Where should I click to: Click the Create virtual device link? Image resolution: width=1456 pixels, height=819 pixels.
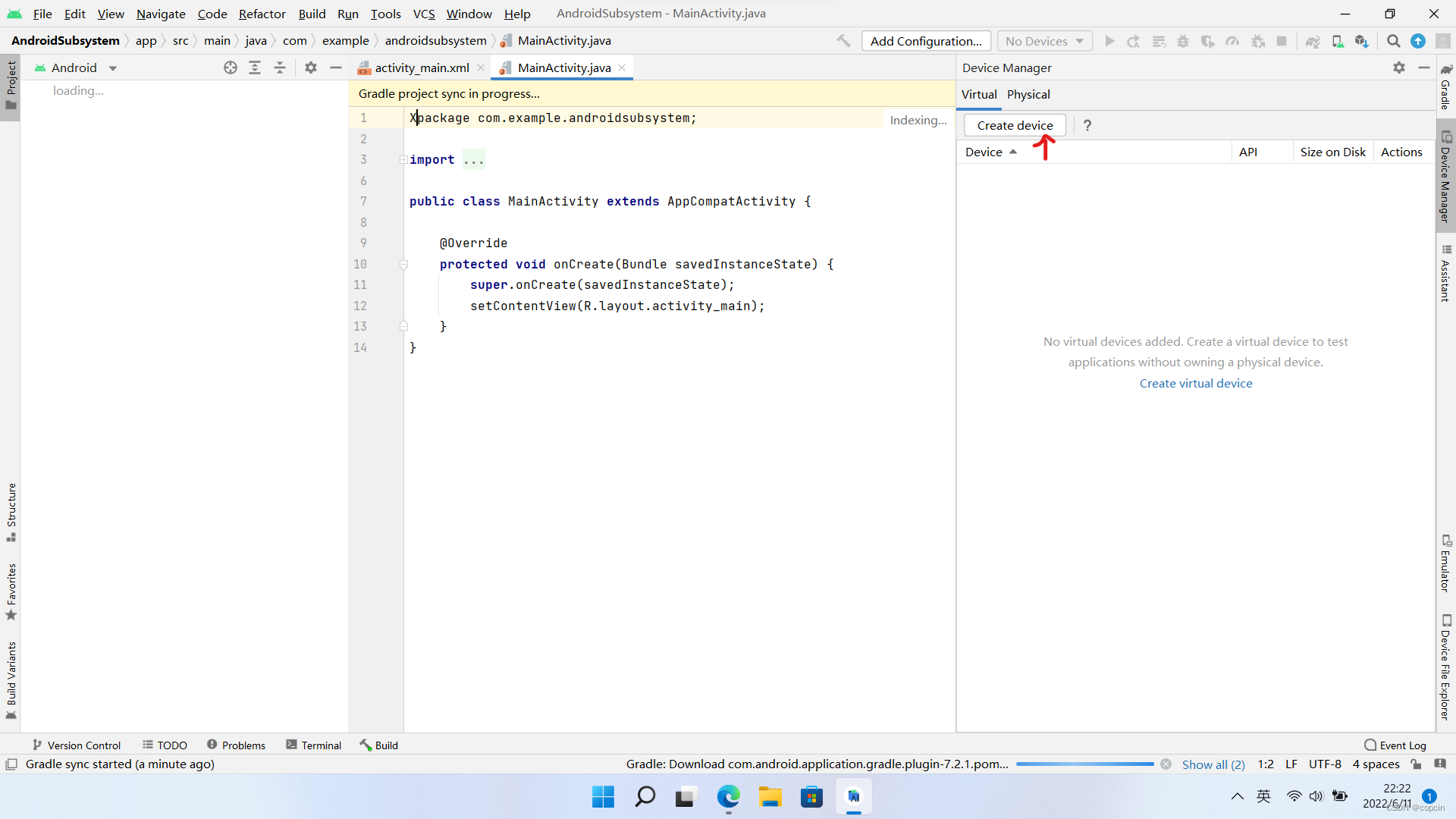[x=1196, y=384]
